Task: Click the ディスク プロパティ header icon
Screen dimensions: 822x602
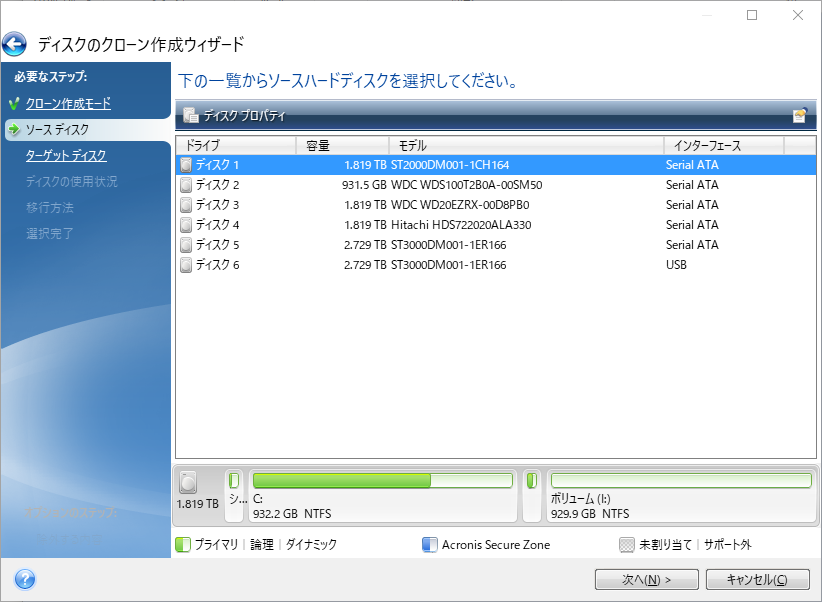Action: click(191, 115)
